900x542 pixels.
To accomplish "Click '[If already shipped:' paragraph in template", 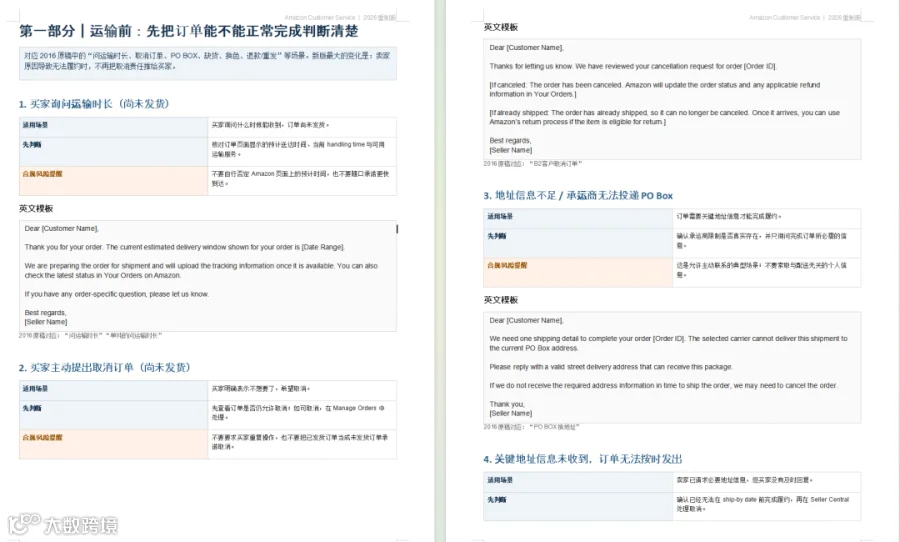I will coord(665,117).
